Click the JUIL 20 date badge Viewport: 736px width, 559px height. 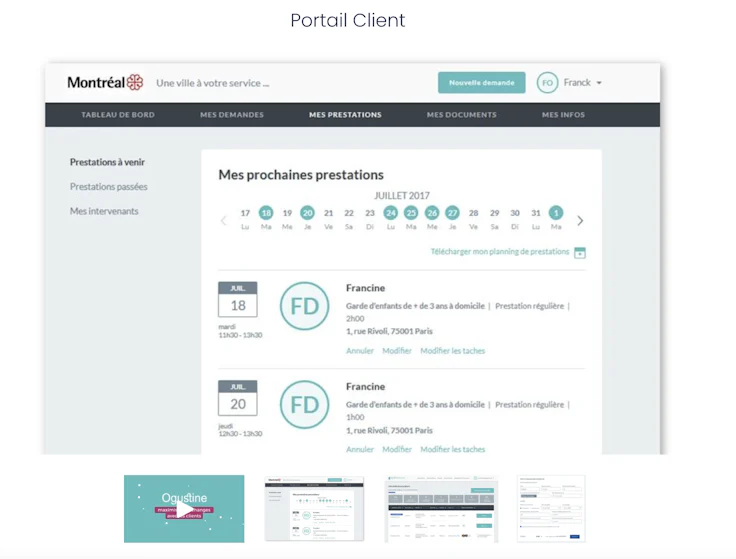[x=238, y=398]
